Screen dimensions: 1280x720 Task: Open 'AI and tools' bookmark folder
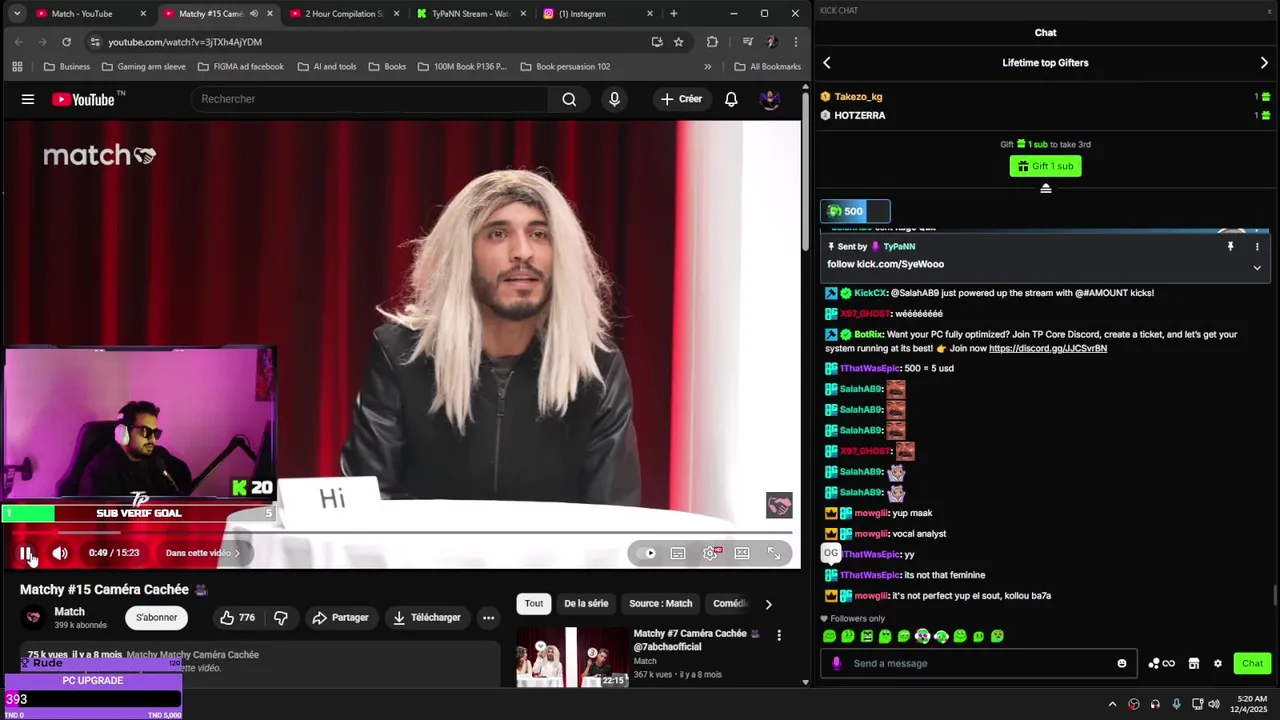click(x=326, y=67)
